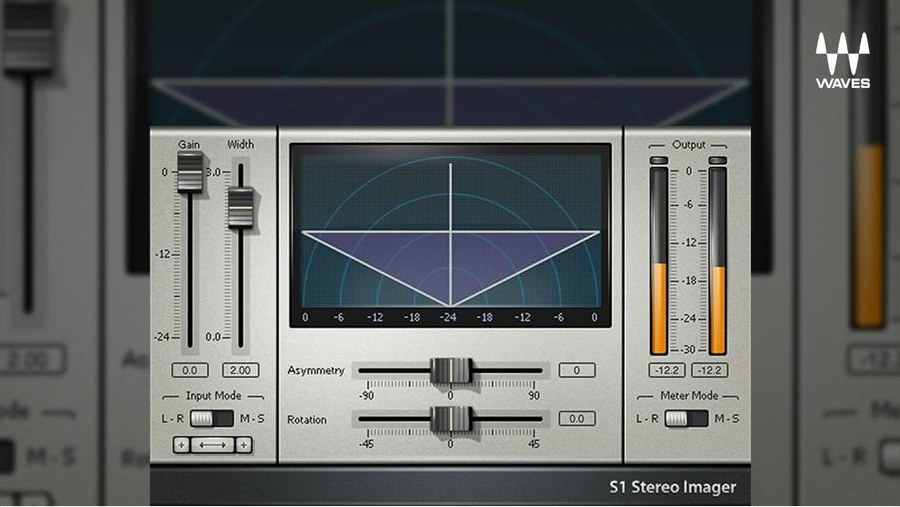This screenshot has width=900, height=507.
Task: Click the L-R label under Input Mode
Action: pos(172,419)
